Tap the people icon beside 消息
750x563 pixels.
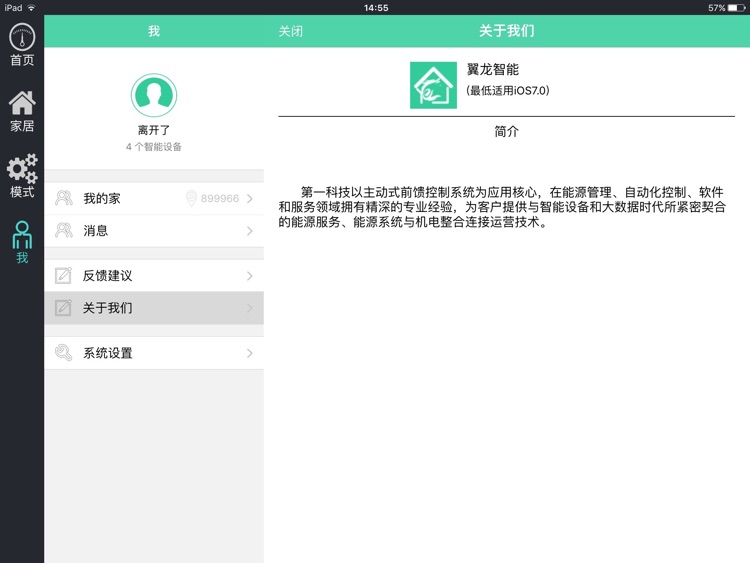point(64,231)
